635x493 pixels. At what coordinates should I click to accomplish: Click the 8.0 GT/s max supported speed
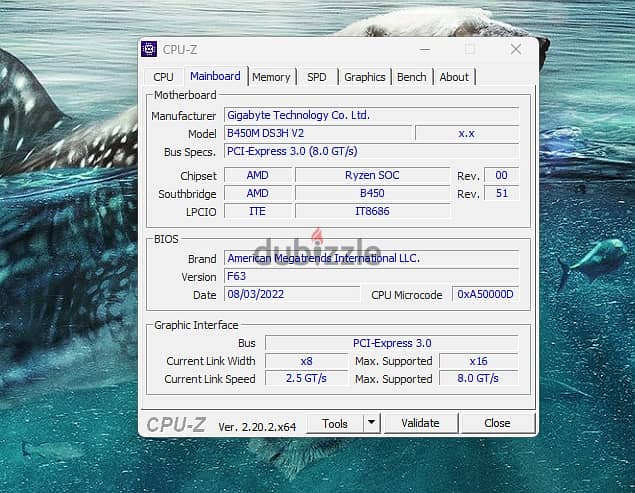478,378
